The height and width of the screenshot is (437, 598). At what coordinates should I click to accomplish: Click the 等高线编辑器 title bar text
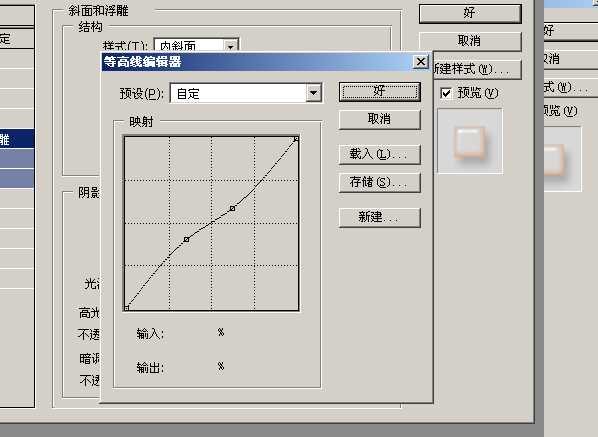click(143, 62)
